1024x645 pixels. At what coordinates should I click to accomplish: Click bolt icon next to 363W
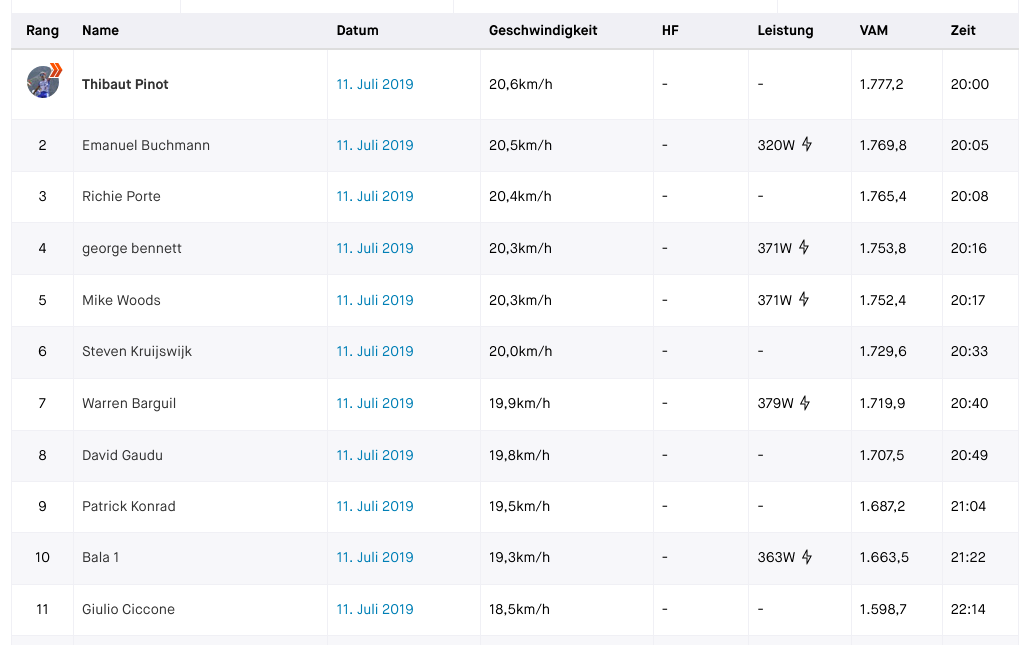tap(807, 557)
